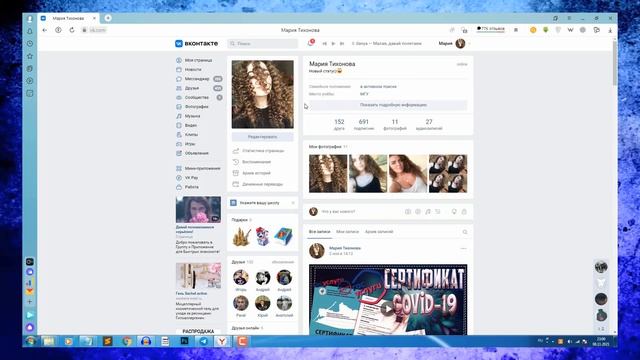640x360 pixels.
Task: Open the four-selfie collage photo thumbnail
Action: 448,173
